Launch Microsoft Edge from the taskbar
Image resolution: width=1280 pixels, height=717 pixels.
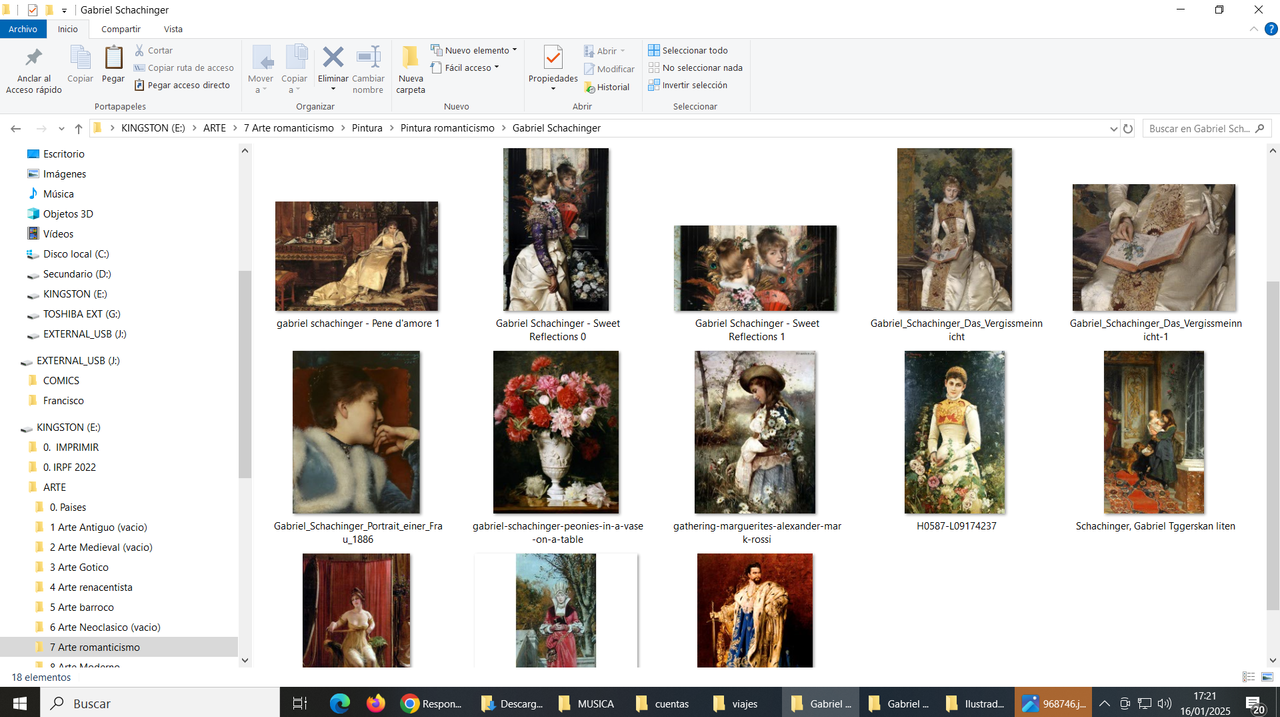click(340, 703)
